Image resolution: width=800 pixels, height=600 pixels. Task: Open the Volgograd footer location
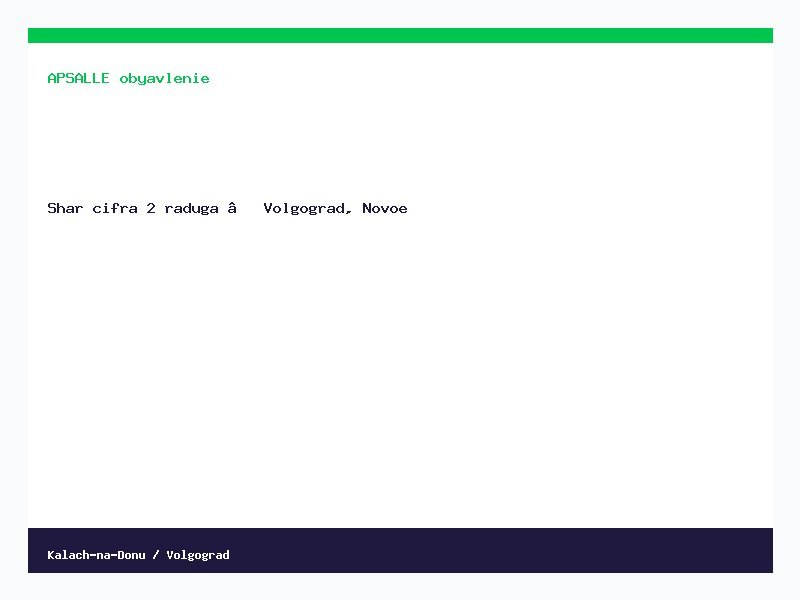198,555
